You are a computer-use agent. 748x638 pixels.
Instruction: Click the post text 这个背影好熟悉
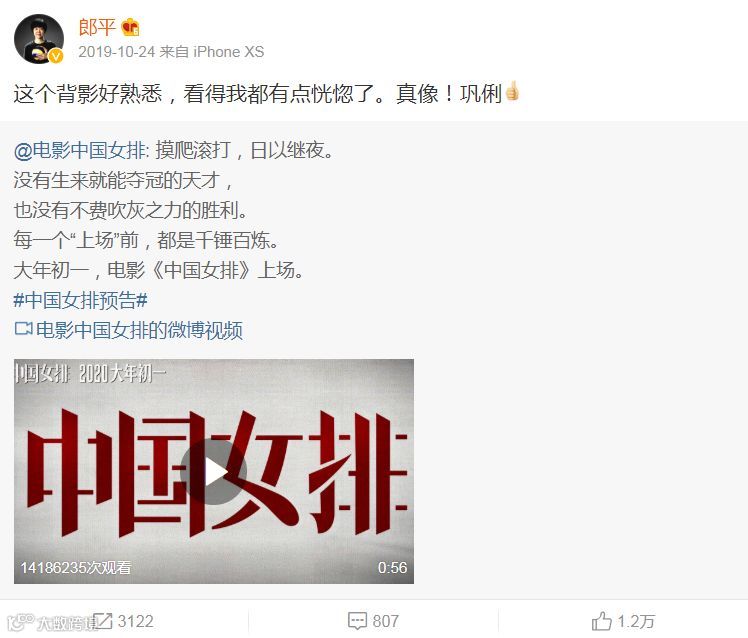point(88,94)
